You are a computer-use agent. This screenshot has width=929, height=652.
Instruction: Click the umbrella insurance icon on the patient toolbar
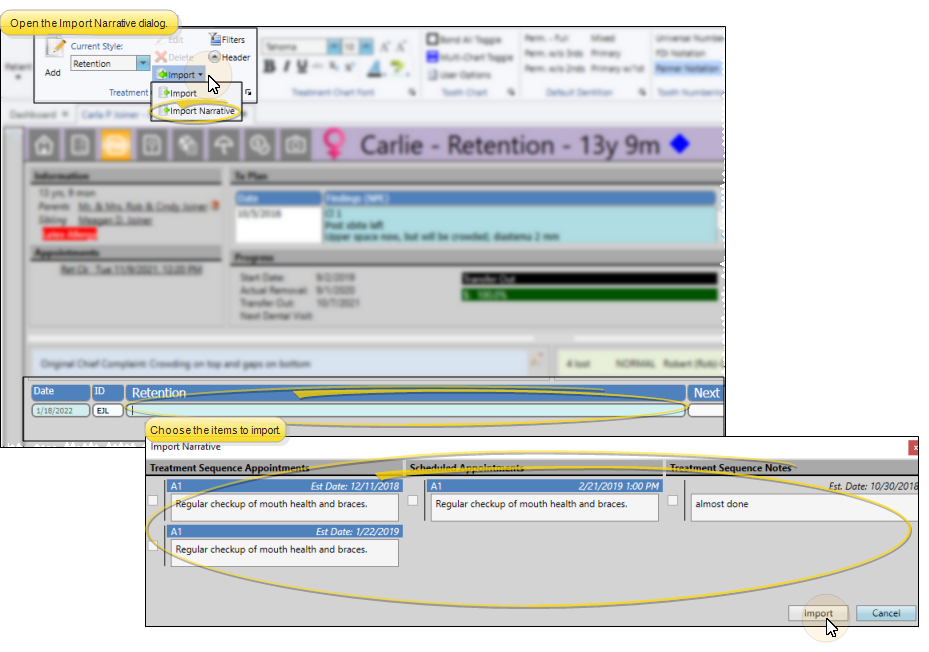223,145
